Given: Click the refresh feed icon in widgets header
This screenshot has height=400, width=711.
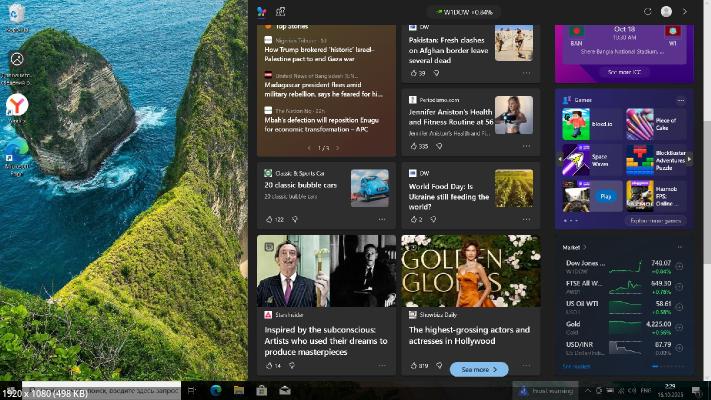Looking at the screenshot, I should pos(648,11).
